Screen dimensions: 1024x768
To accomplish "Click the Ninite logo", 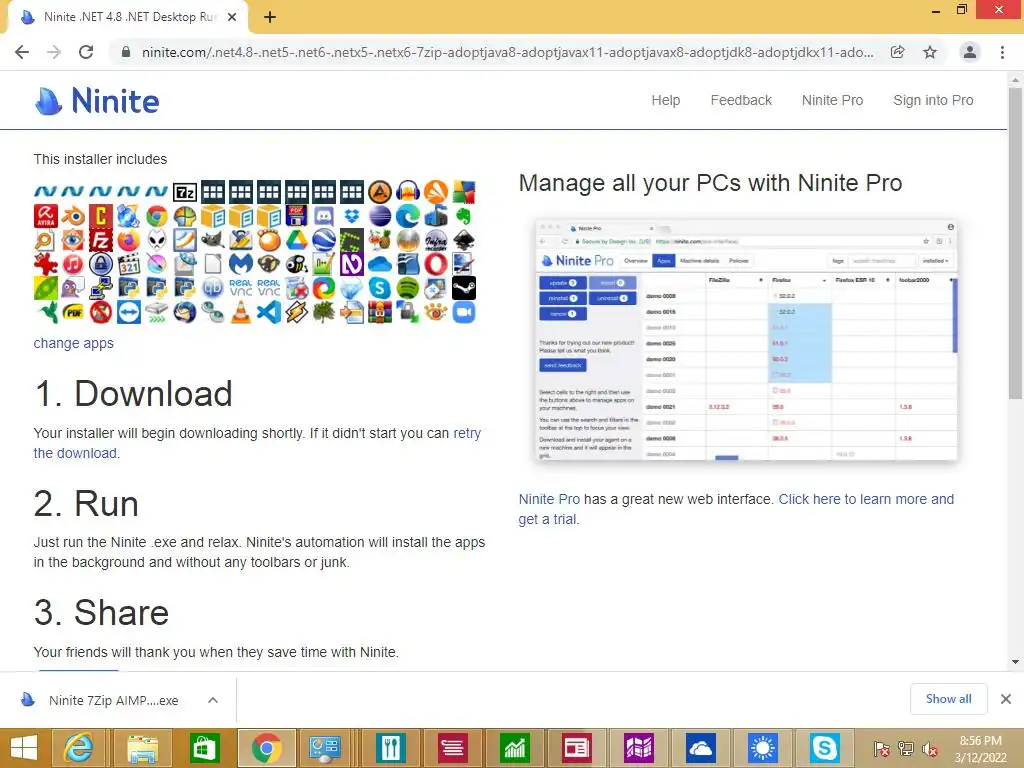I will pyautogui.click(x=97, y=101).
